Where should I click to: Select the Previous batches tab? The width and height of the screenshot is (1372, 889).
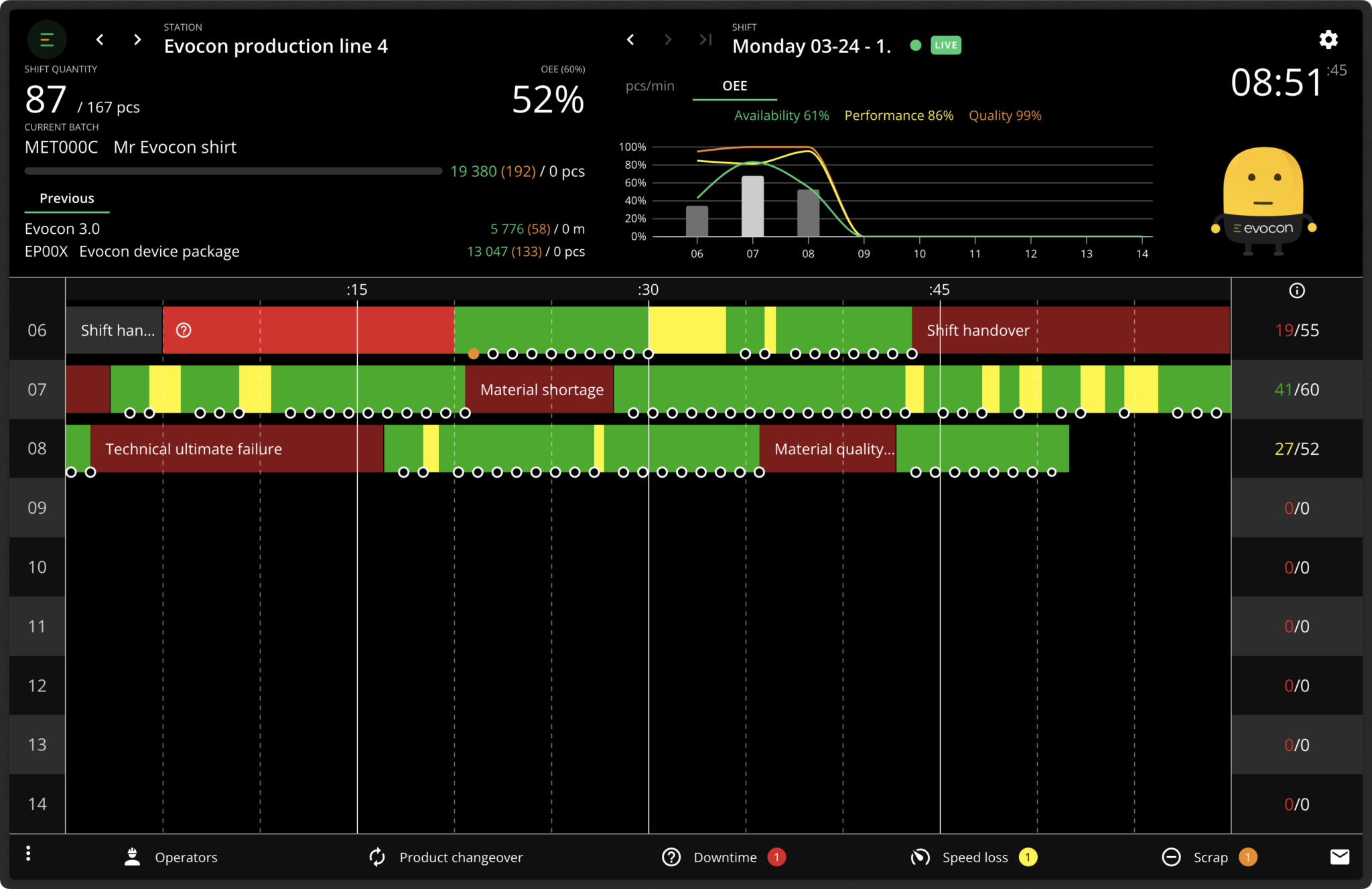coord(67,198)
